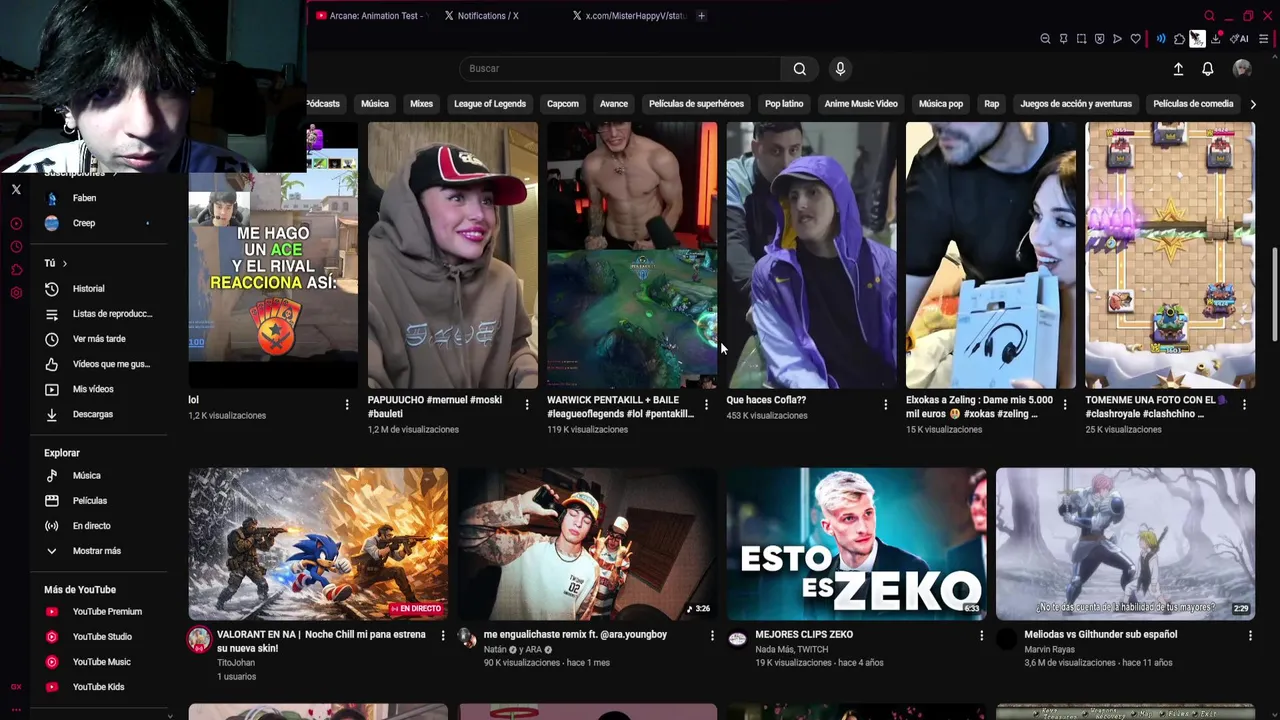1280x720 pixels.
Task: Open the account avatar menu
Action: pos(1242,68)
